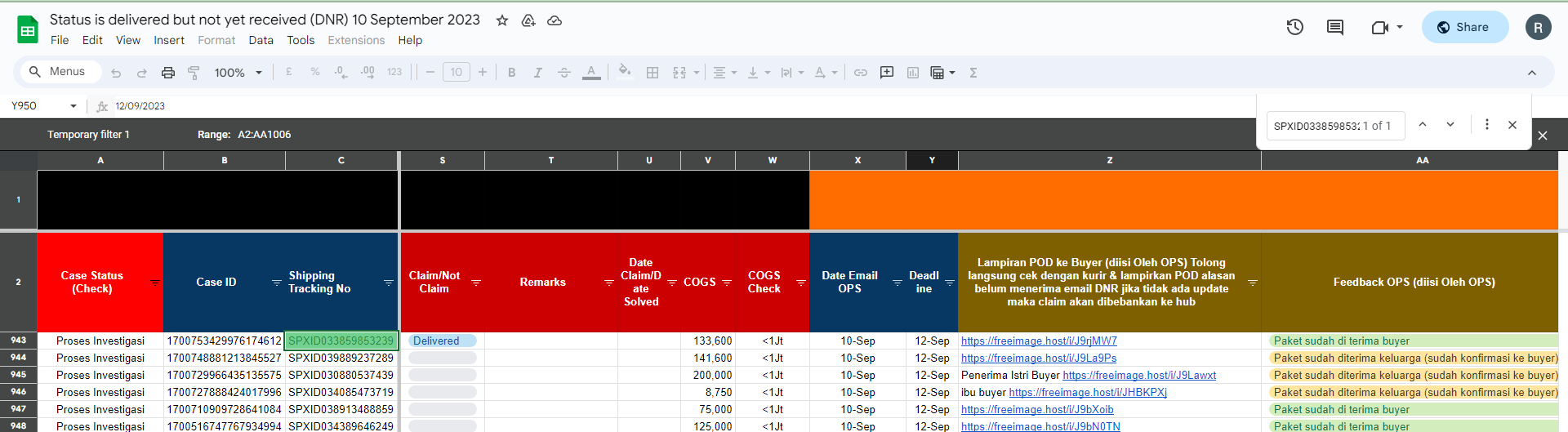
Task: Click merge cells icon
Action: [x=679, y=73]
